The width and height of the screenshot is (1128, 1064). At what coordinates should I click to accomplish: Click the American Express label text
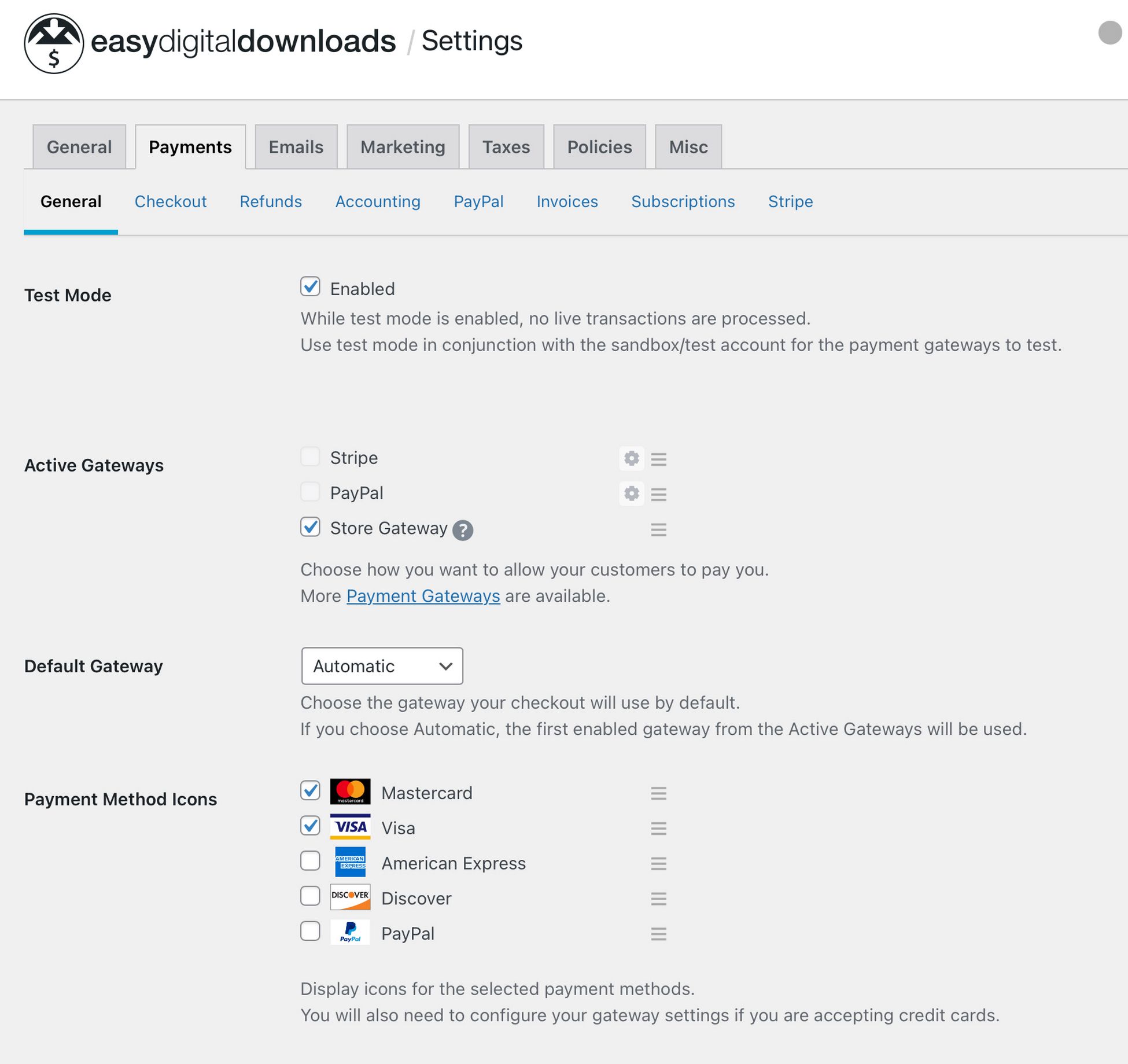(454, 863)
